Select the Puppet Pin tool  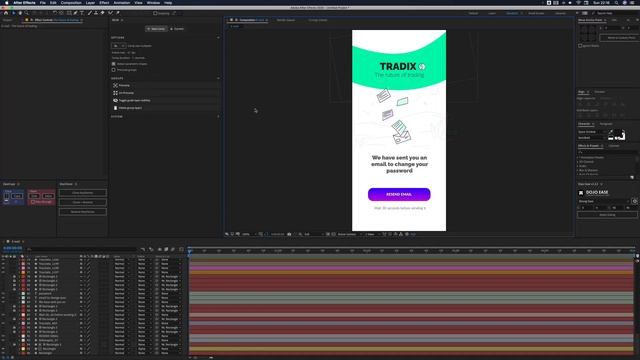(x=118, y=13)
